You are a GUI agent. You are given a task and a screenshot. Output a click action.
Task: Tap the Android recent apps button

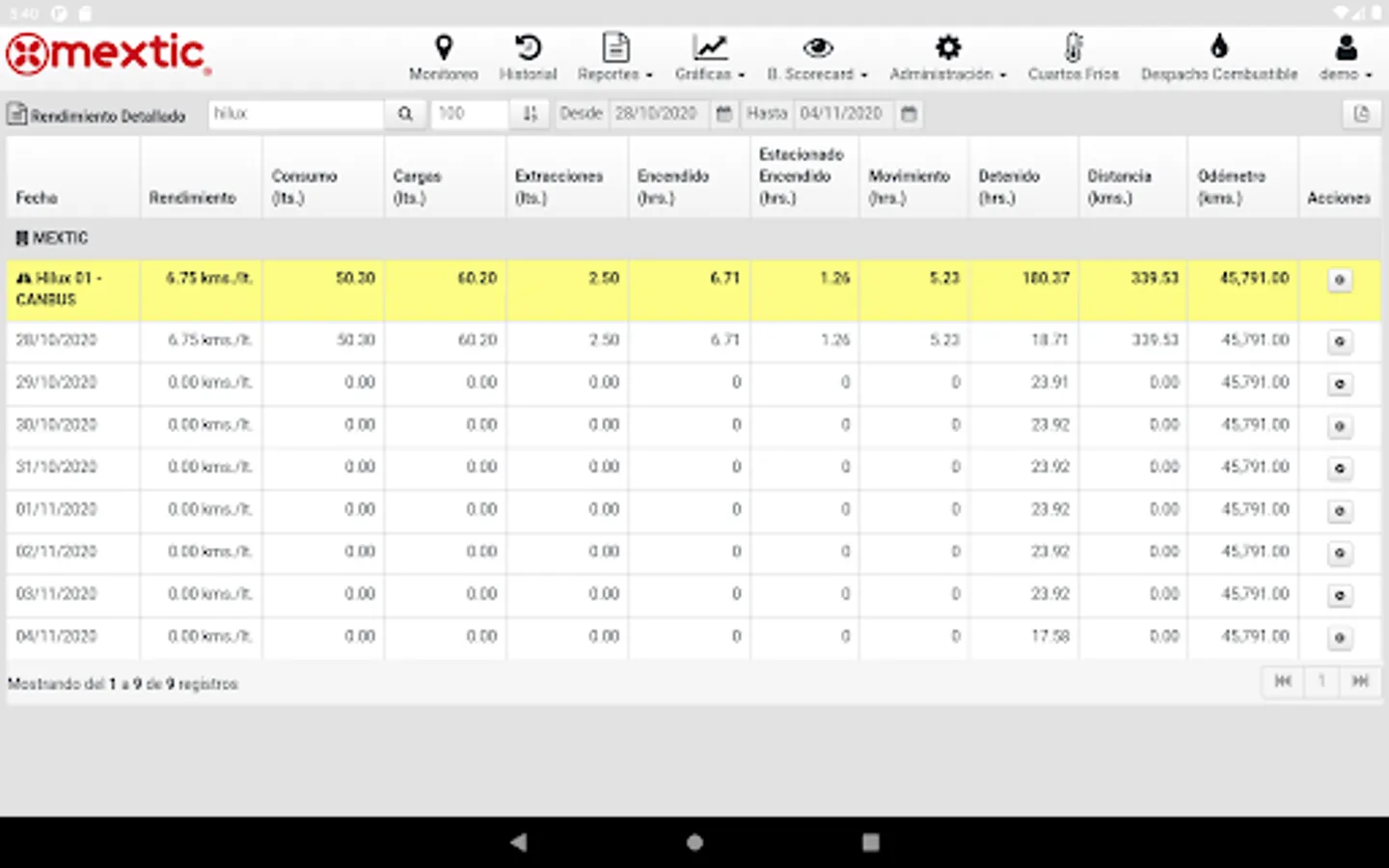[x=870, y=842]
